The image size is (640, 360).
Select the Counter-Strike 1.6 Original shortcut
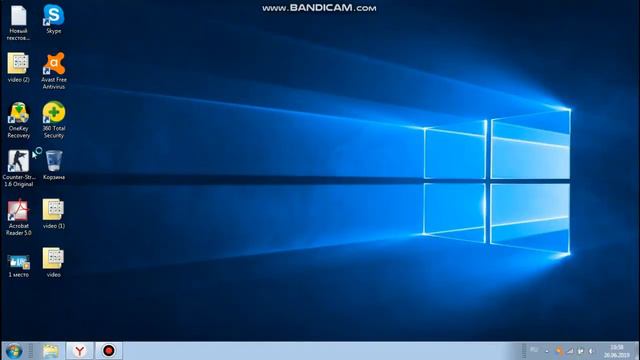coord(18,168)
